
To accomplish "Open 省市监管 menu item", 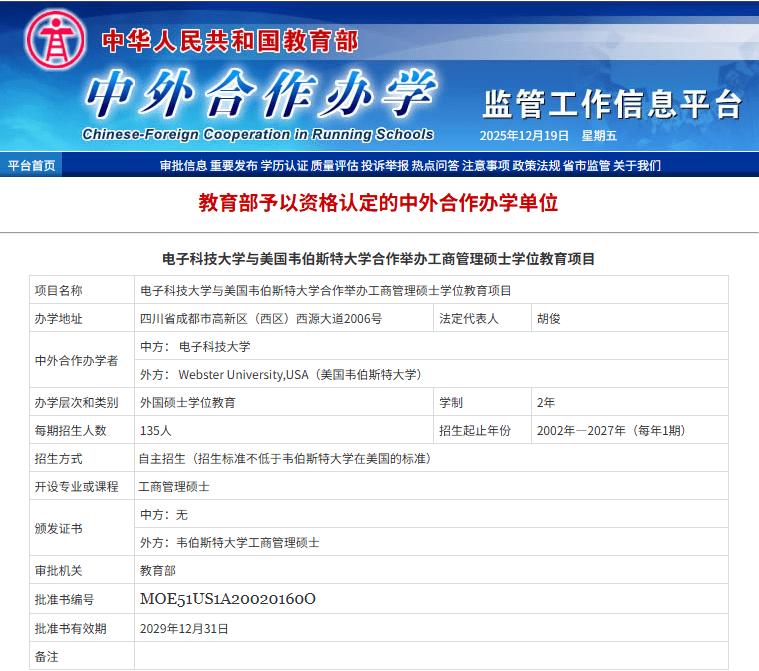I will click(x=586, y=166).
